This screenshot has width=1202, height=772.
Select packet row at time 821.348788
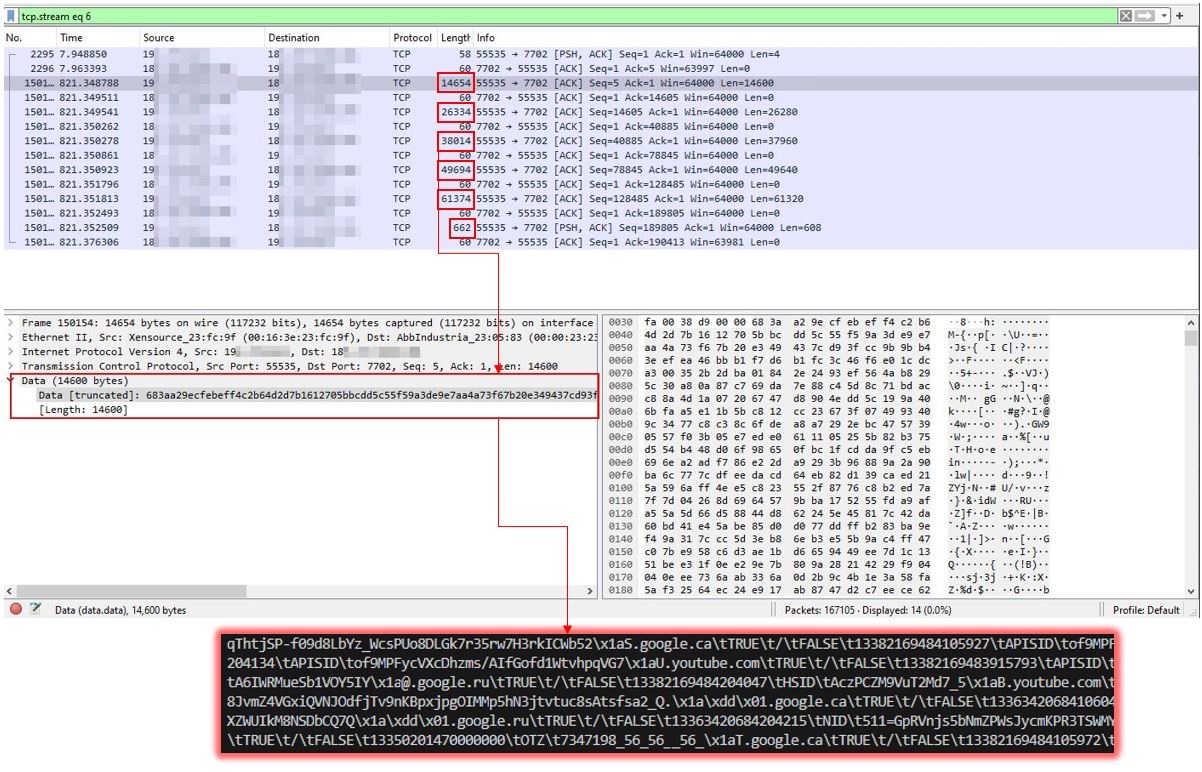click(x=600, y=82)
